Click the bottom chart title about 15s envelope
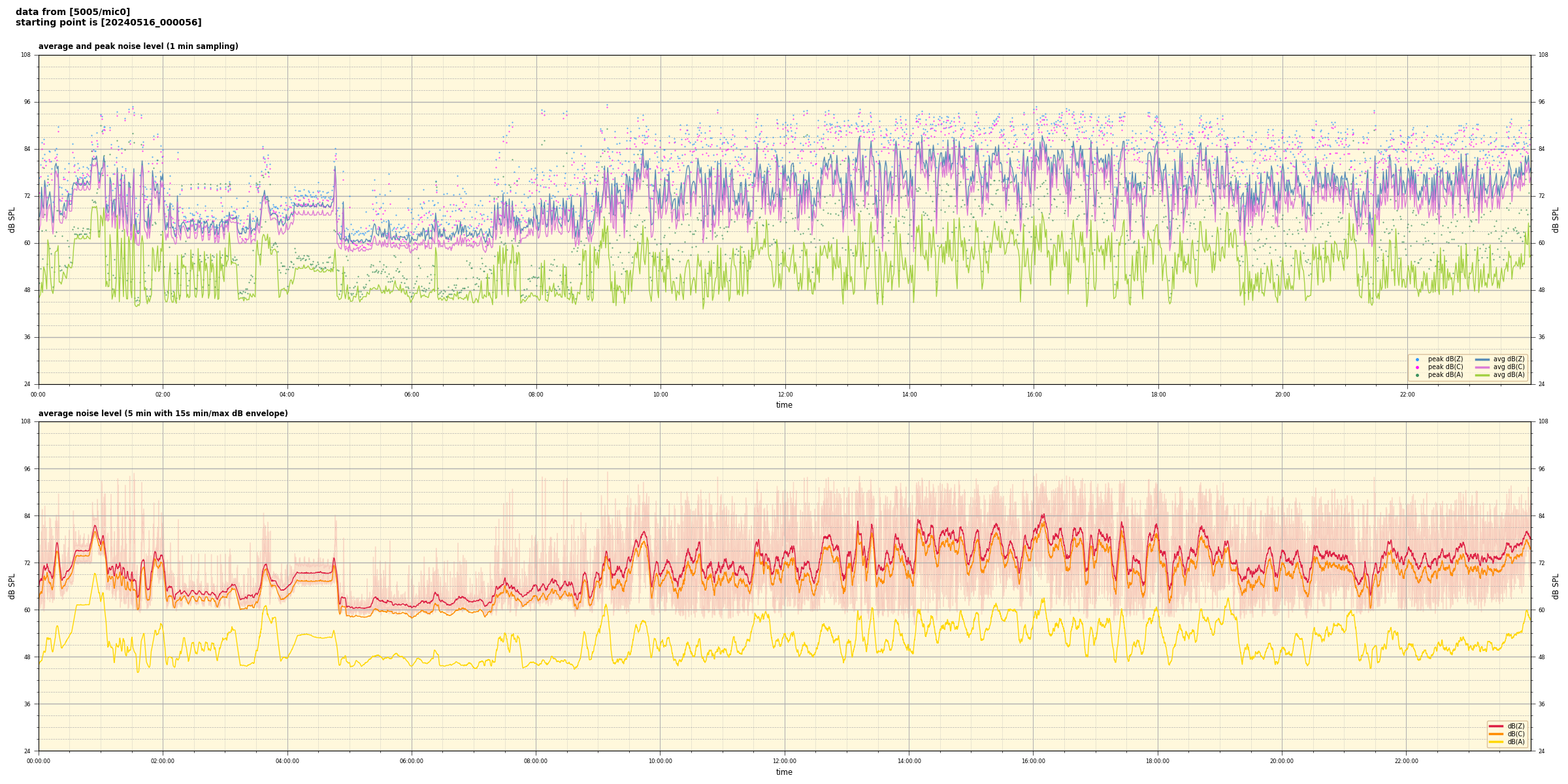The height and width of the screenshot is (784, 1568). pos(163,414)
